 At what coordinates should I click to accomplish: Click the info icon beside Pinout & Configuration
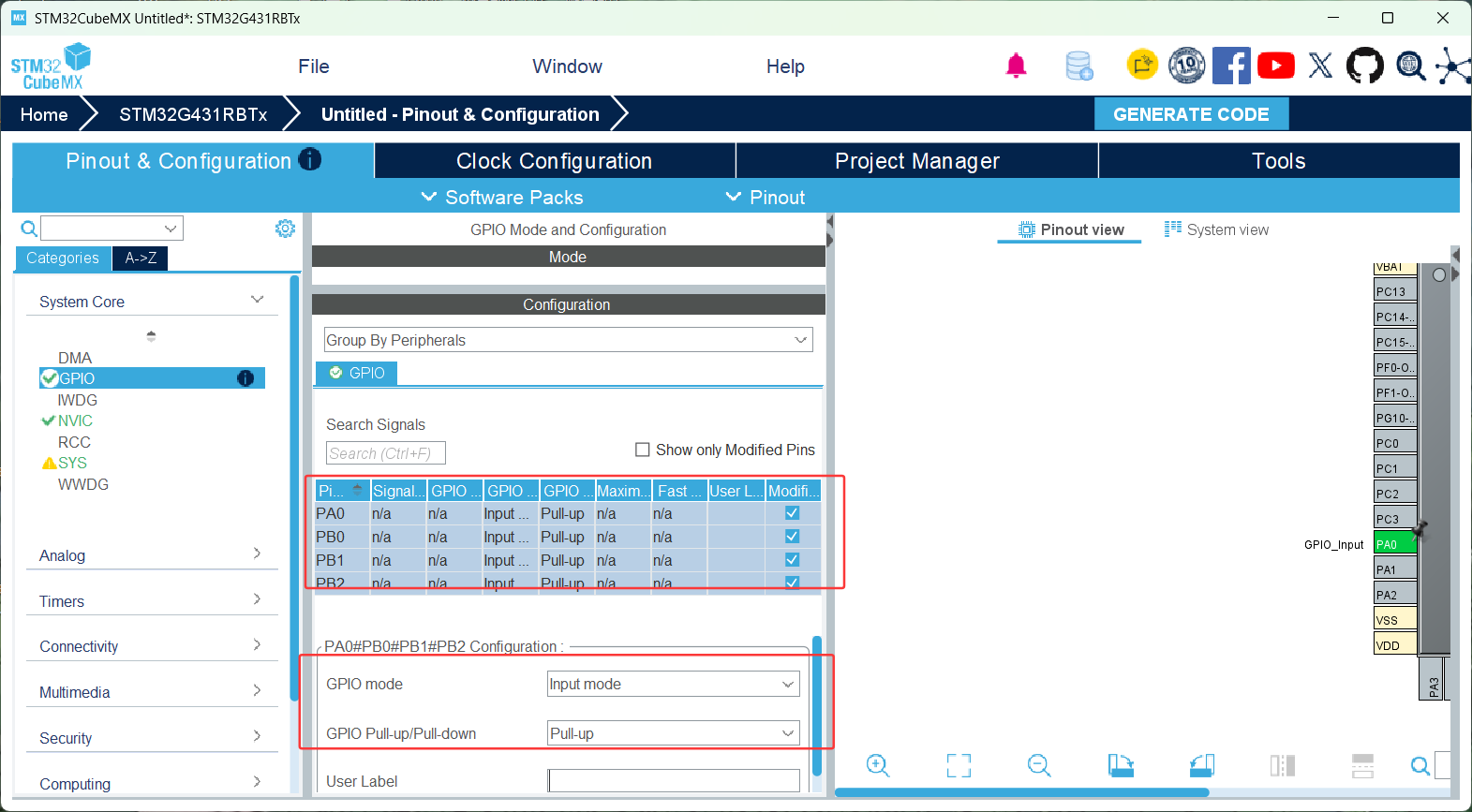pyautogui.click(x=309, y=159)
